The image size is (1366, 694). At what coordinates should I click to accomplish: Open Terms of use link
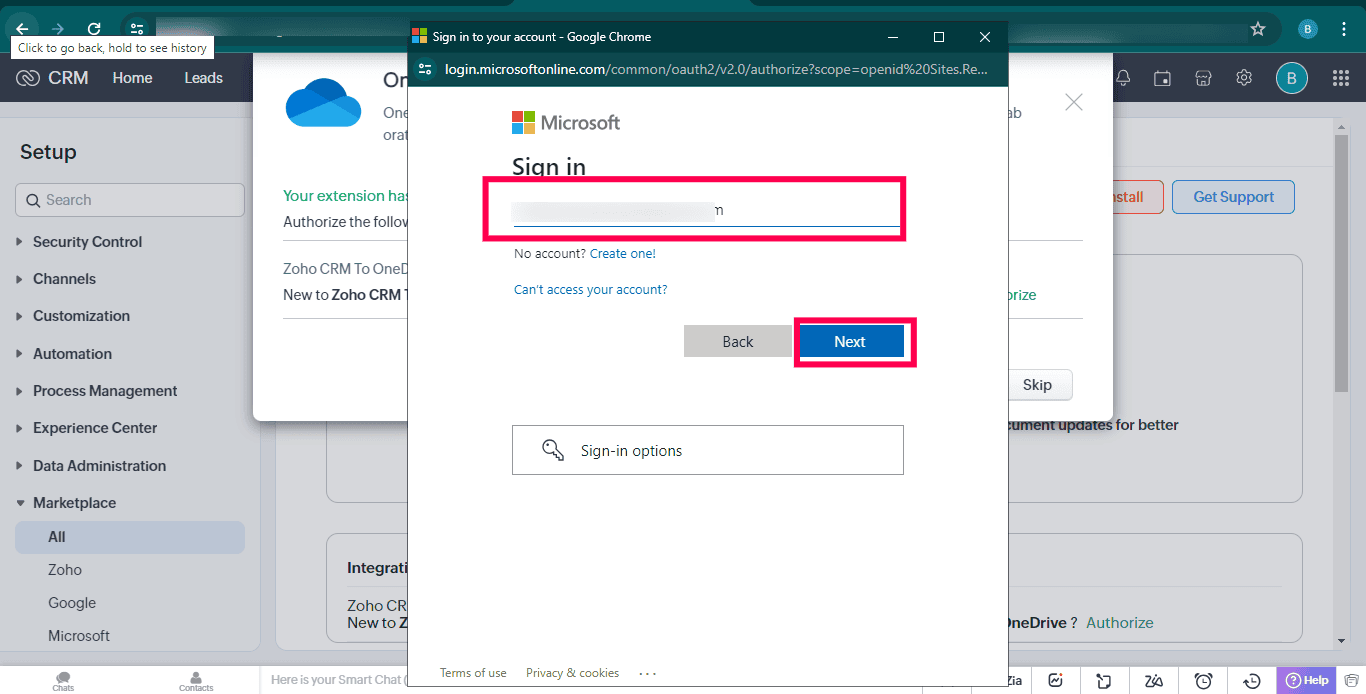(473, 673)
